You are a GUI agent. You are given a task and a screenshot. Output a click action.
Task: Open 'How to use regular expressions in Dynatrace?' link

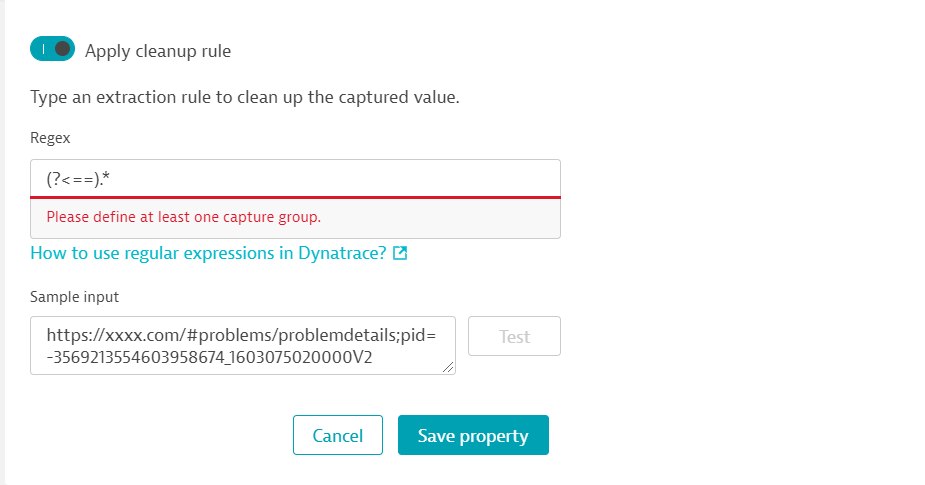[208, 253]
